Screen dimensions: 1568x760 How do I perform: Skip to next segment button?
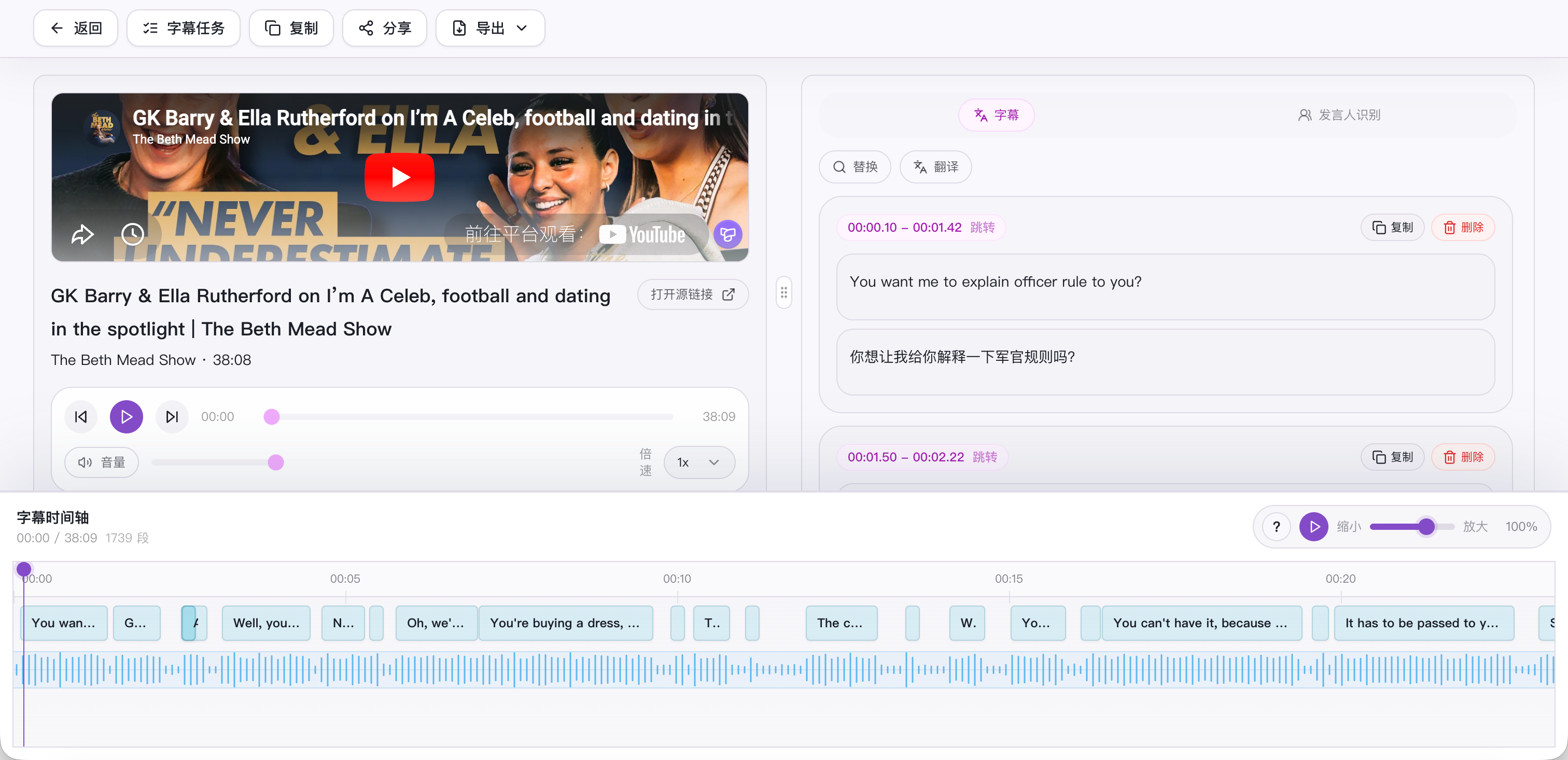172,417
